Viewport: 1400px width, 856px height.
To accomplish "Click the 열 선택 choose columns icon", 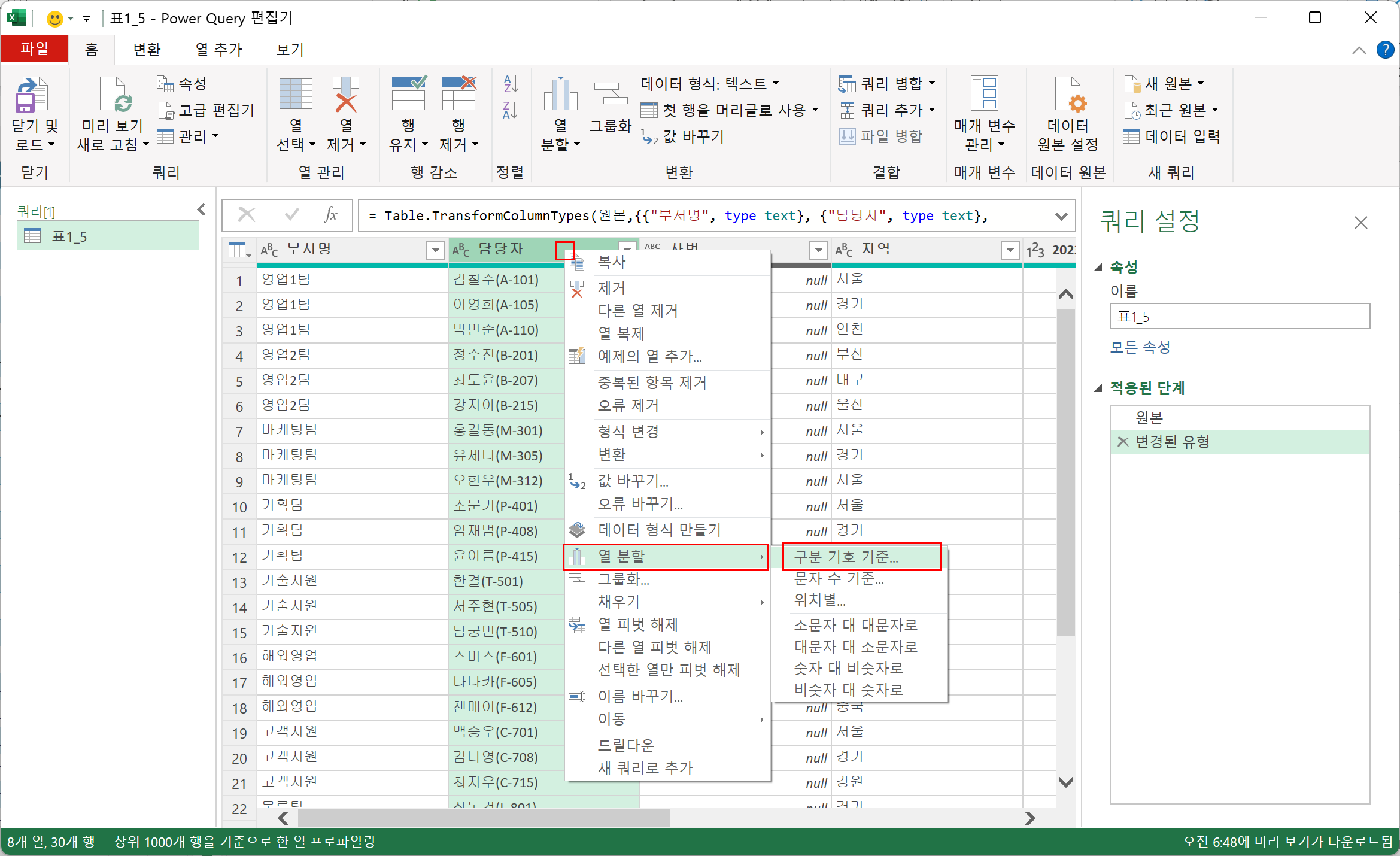I will pyautogui.click(x=296, y=95).
